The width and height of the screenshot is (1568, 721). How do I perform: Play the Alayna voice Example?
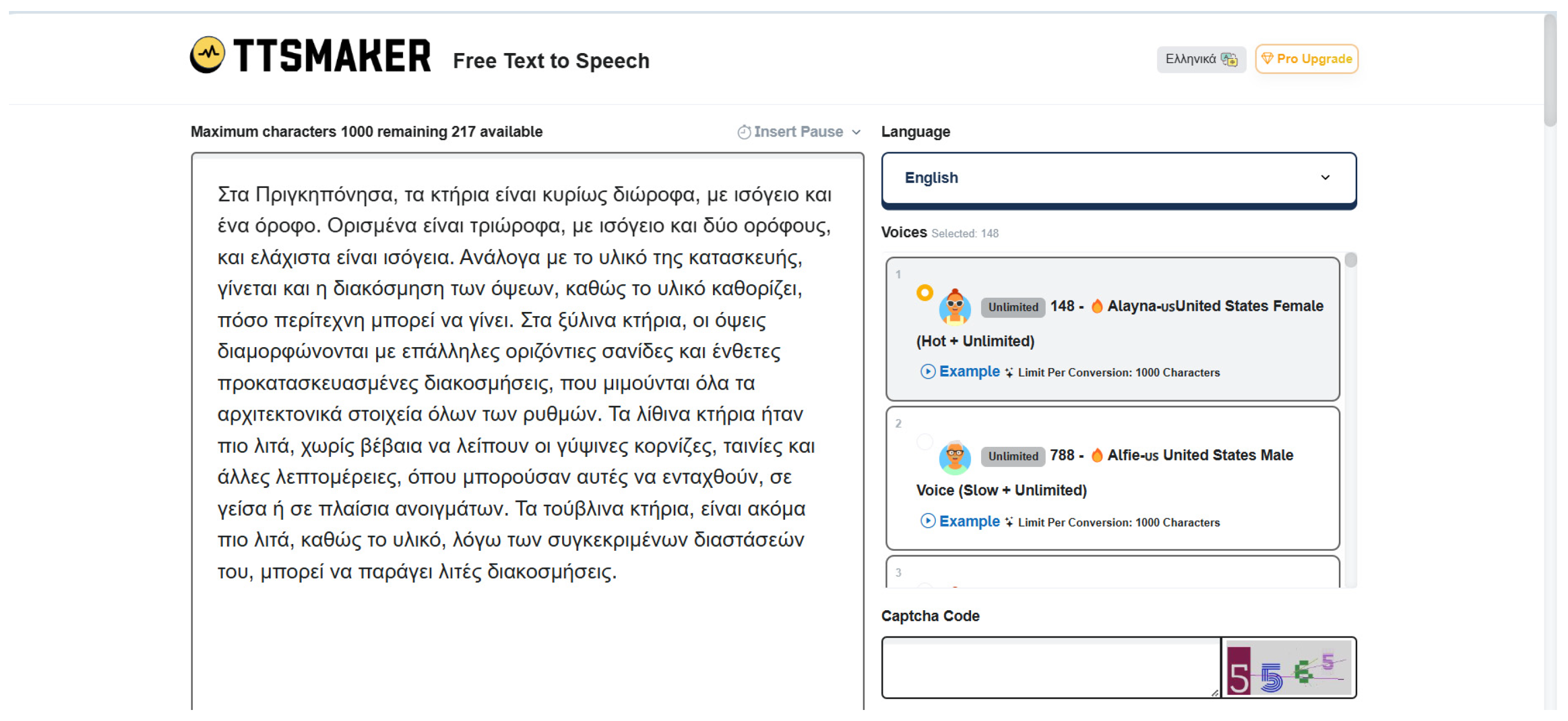[x=961, y=371]
